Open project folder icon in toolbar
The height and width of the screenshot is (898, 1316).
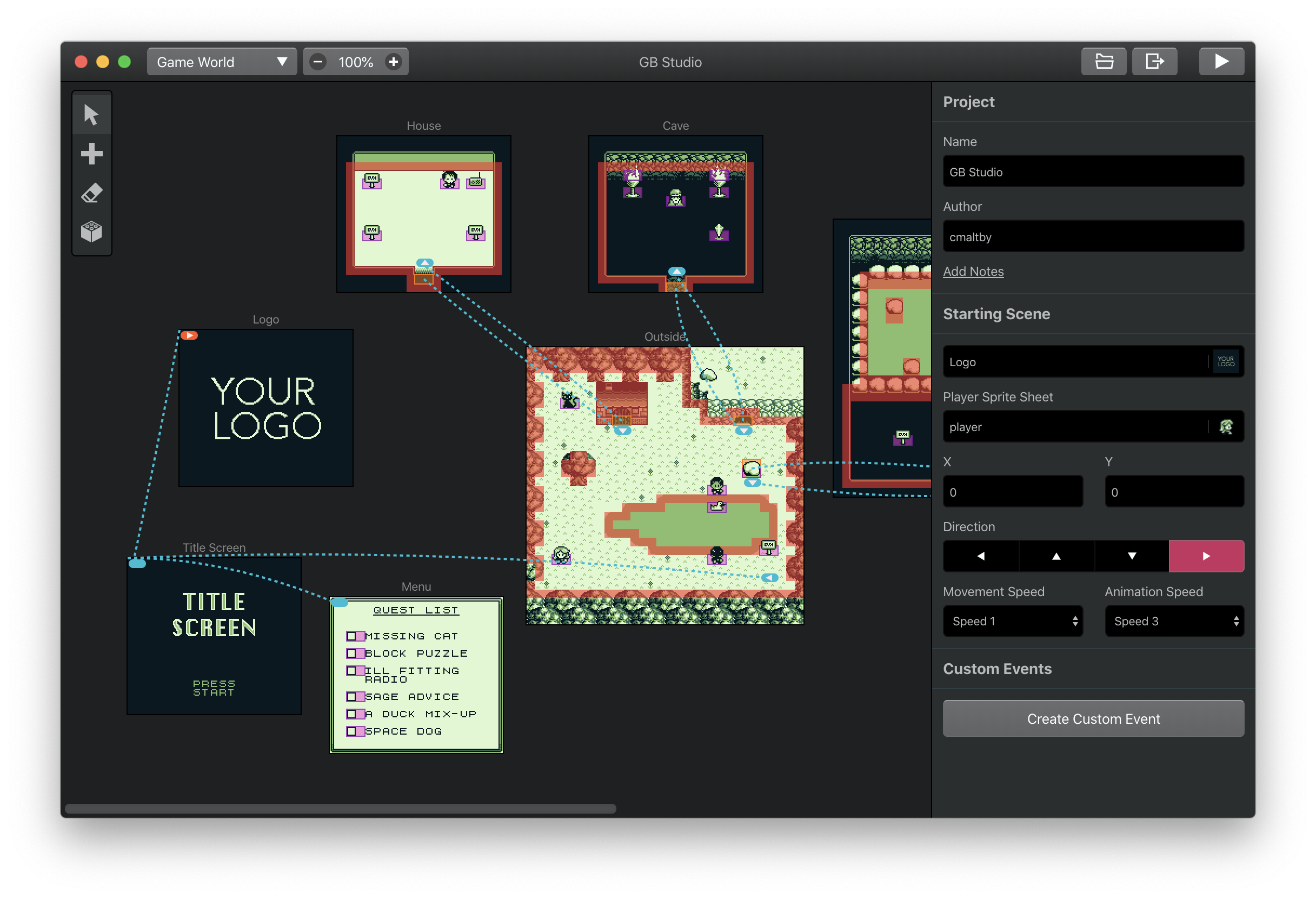tap(1104, 61)
